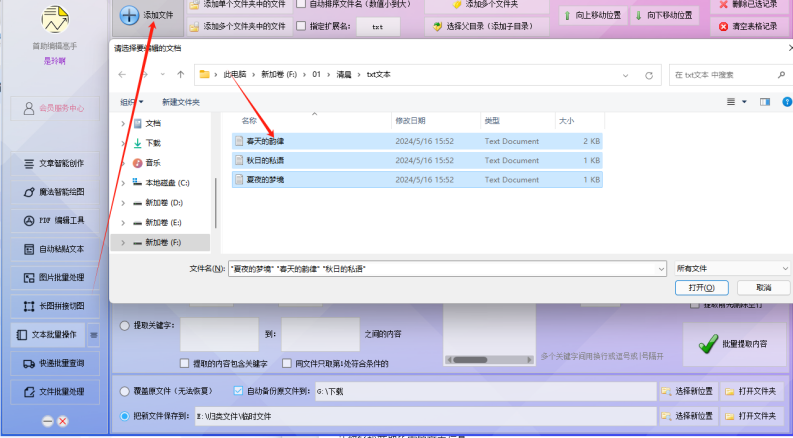
Task: Open 快递批量查询 in sidebar
Action: point(55,363)
